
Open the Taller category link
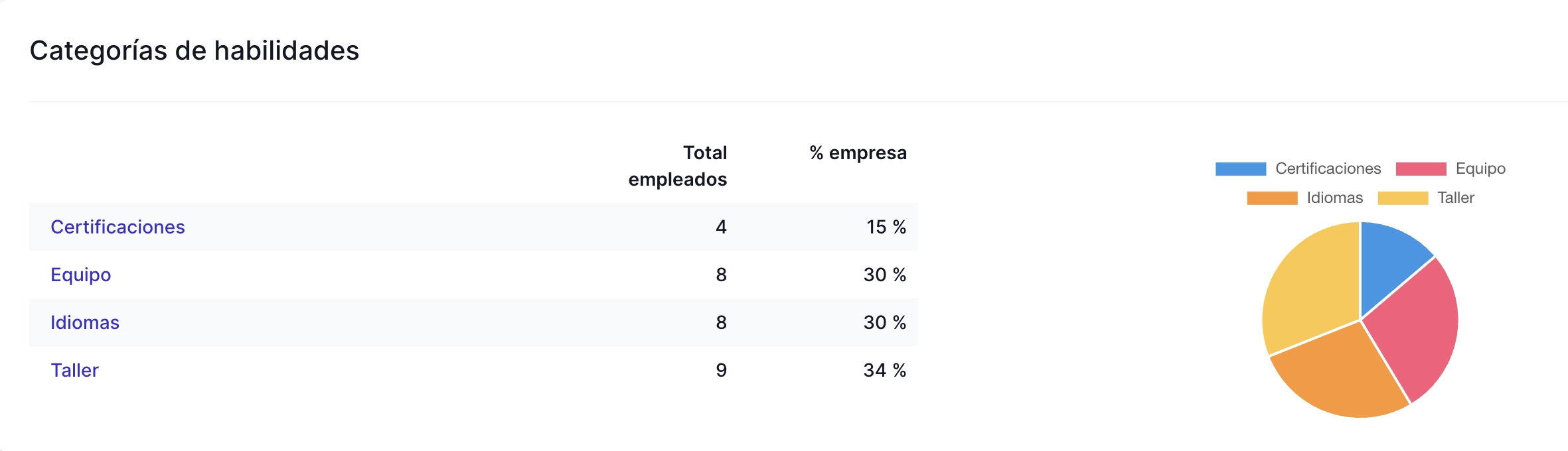[75, 370]
